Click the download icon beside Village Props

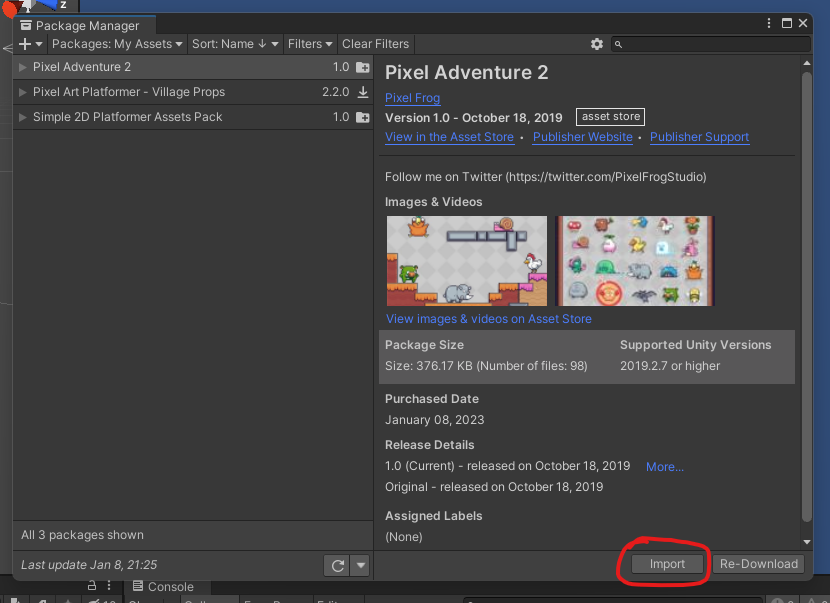(363, 92)
